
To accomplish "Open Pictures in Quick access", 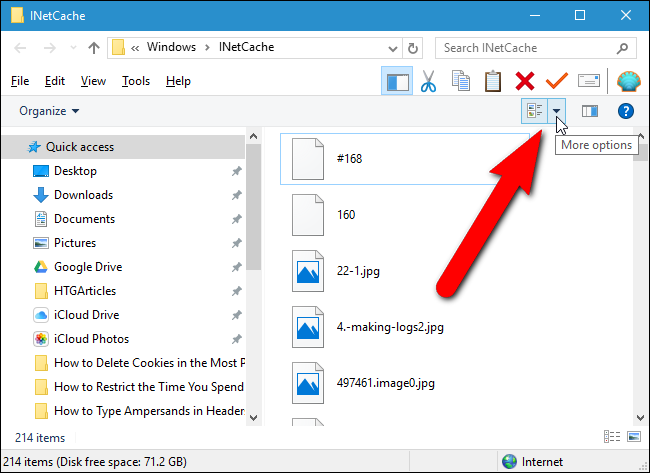I will [x=75, y=243].
